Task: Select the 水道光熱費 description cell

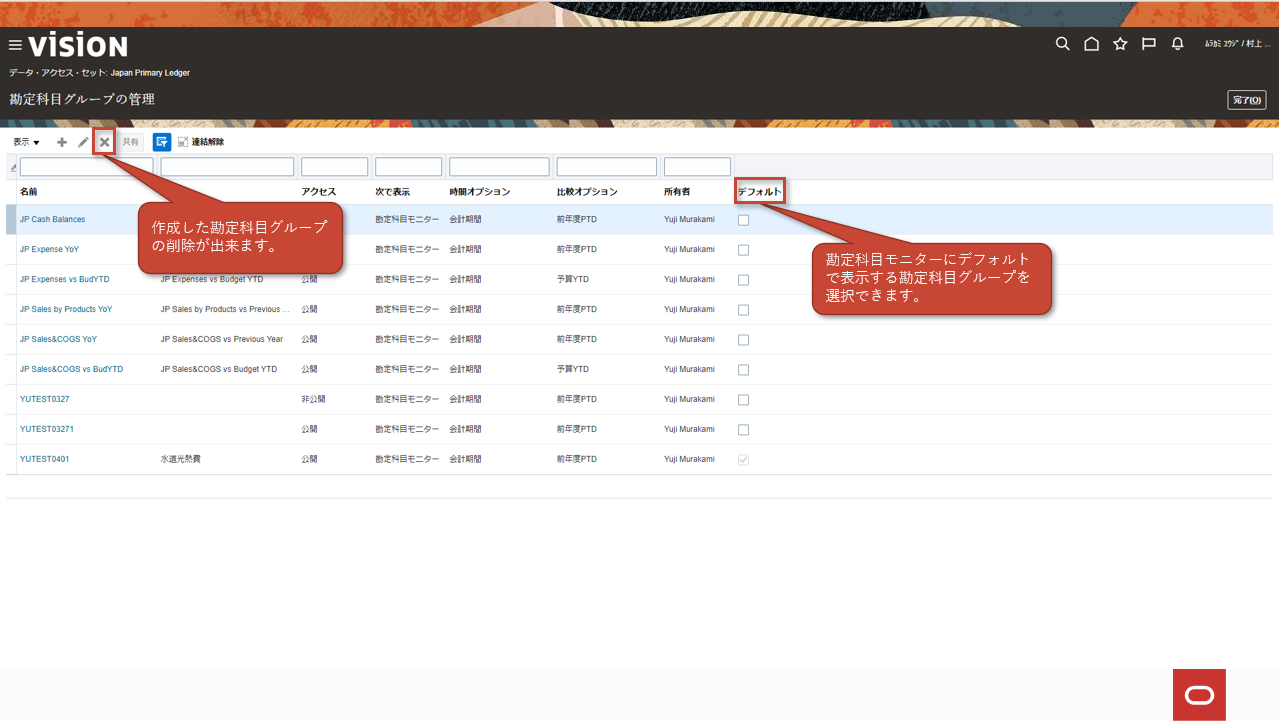Action: coord(180,459)
